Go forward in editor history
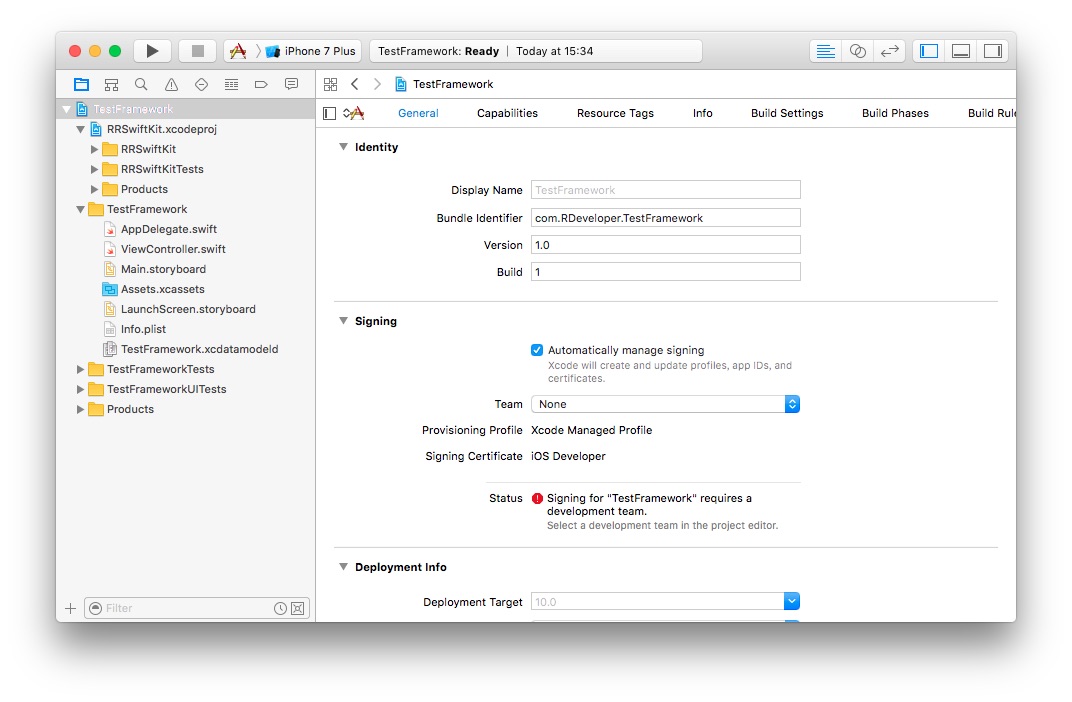The height and width of the screenshot is (702, 1072). pos(377,84)
